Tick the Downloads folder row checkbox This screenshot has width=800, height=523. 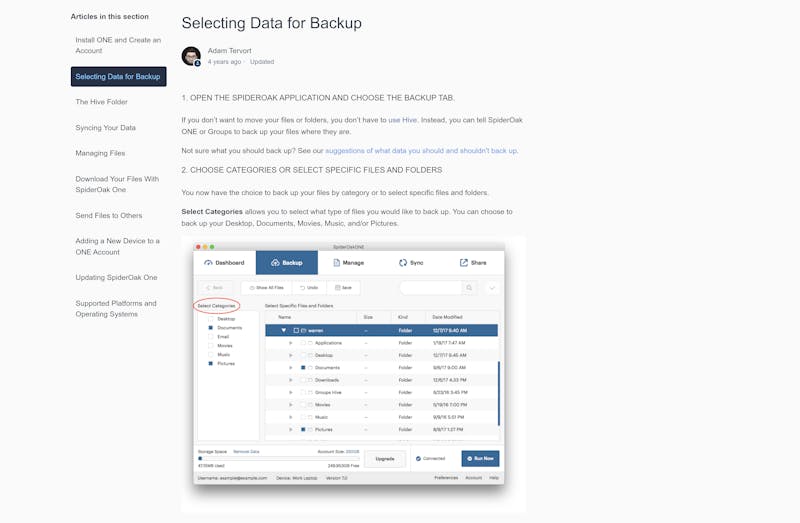pyautogui.click(x=303, y=380)
